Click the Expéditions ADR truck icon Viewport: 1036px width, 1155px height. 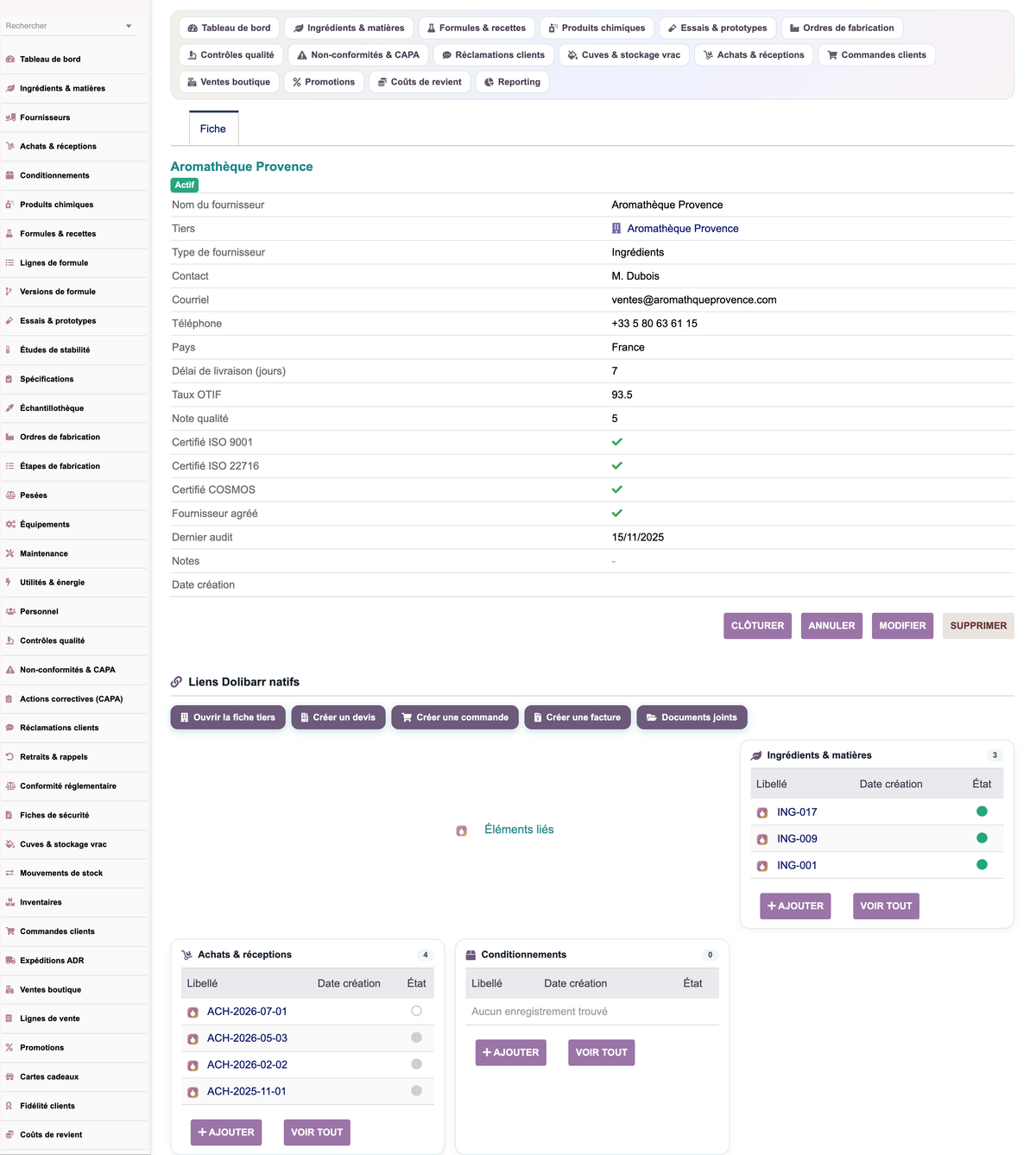[10, 960]
